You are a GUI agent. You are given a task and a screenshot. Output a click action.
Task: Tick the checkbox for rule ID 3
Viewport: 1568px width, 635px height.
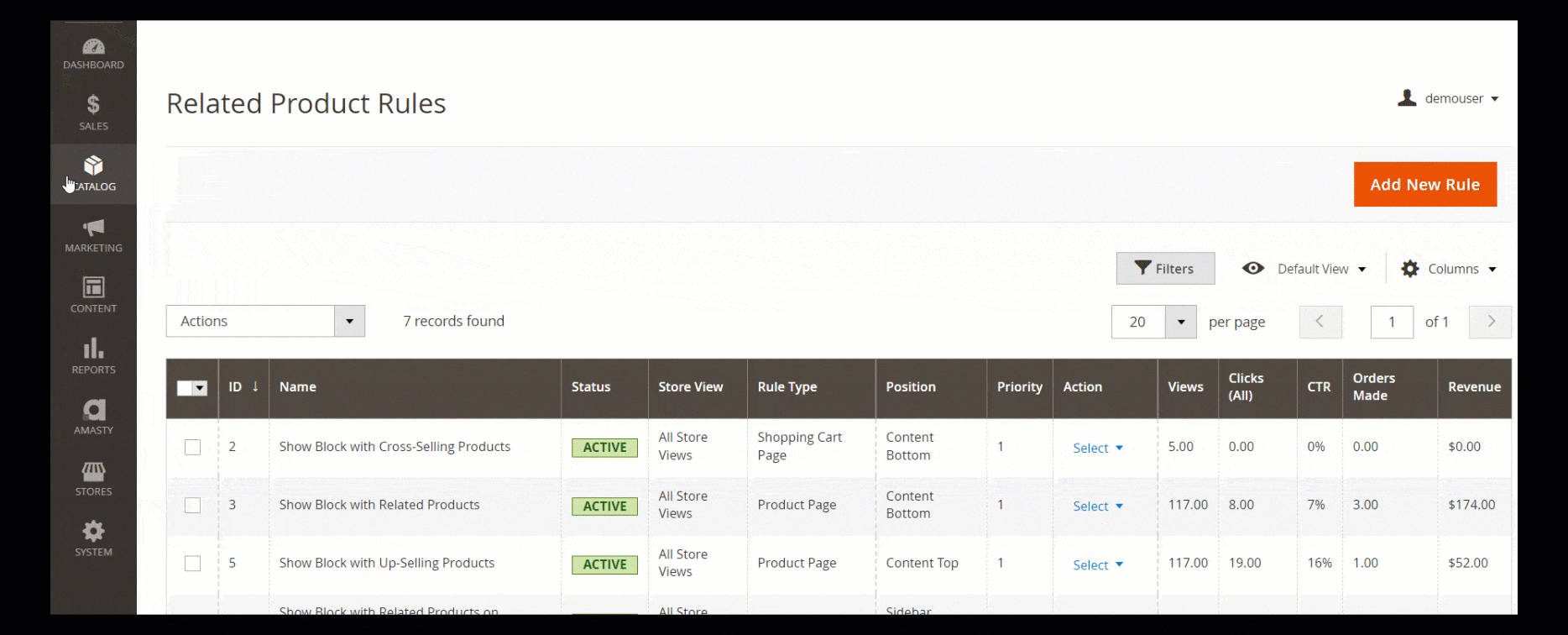pyautogui.click(x=193, y=505)
